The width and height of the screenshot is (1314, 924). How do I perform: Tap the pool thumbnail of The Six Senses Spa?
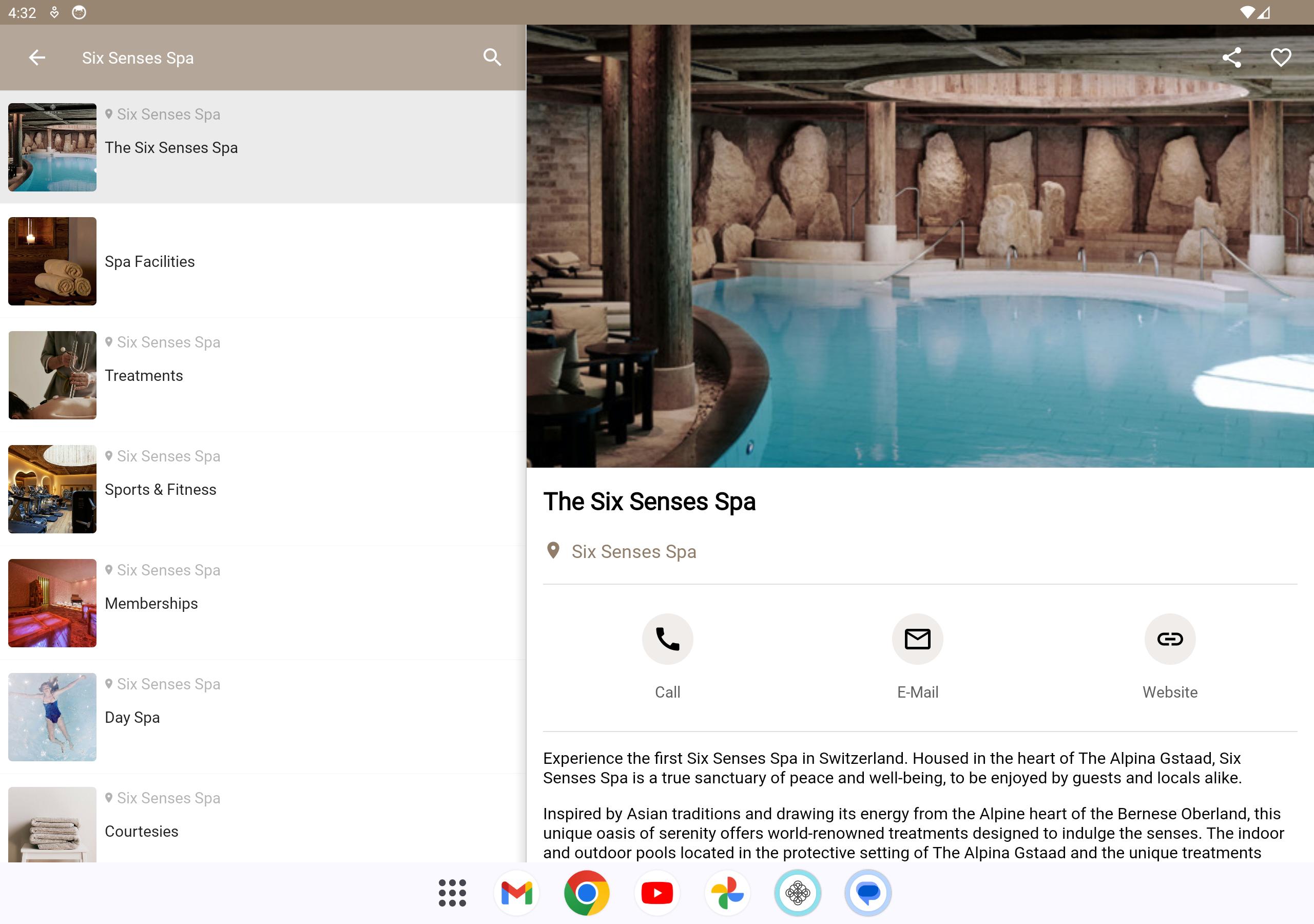52,147
